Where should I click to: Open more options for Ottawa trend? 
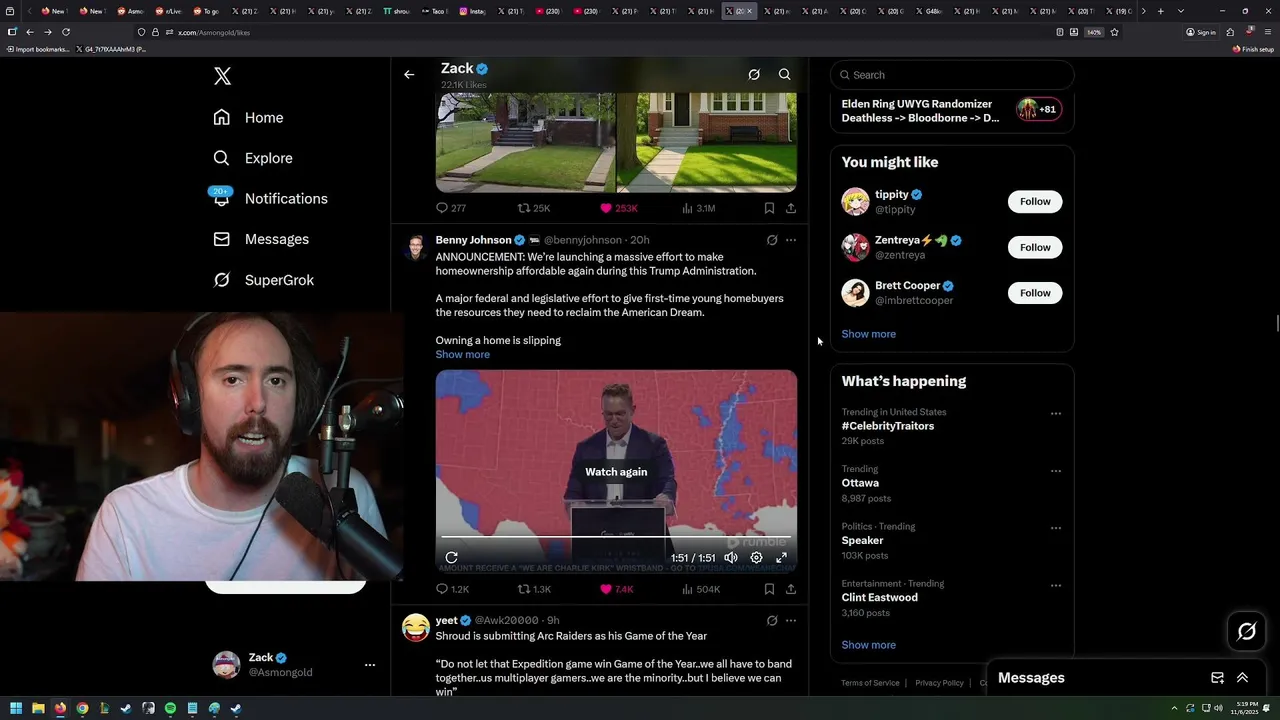[1055, 471]
